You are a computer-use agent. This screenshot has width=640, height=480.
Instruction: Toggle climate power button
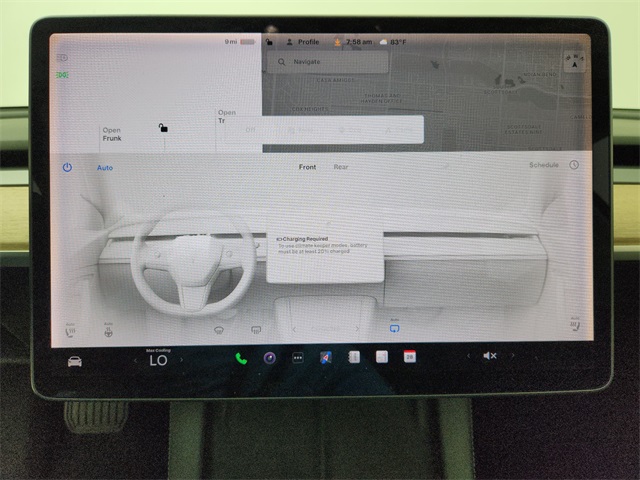click(67, 167)
